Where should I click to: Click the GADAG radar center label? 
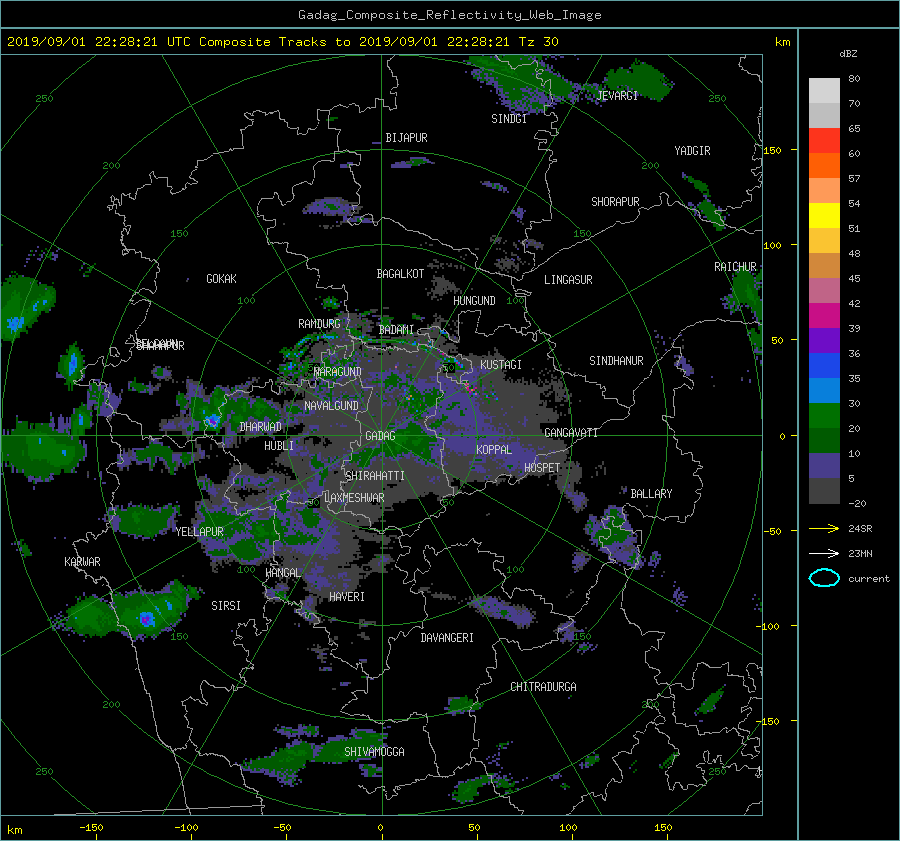pyautogui.click(x=380, y=436)
